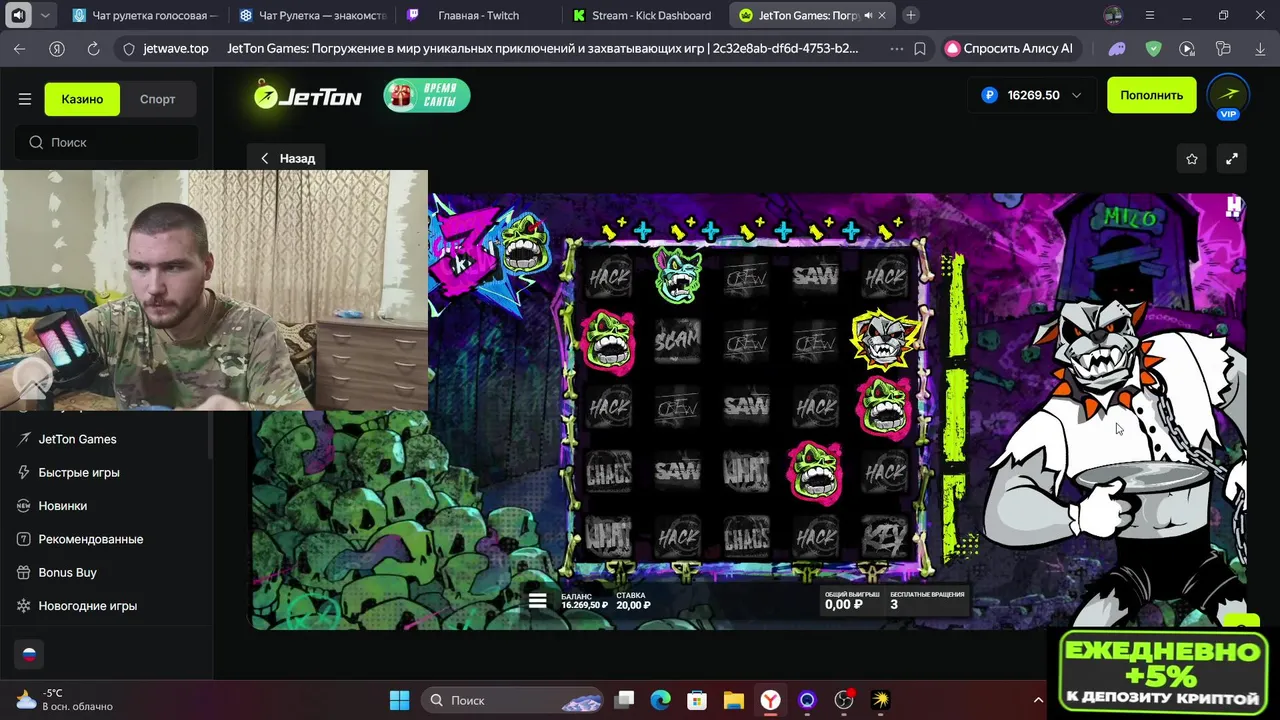Open Yandex home via Я button

[x=57, y=48]
